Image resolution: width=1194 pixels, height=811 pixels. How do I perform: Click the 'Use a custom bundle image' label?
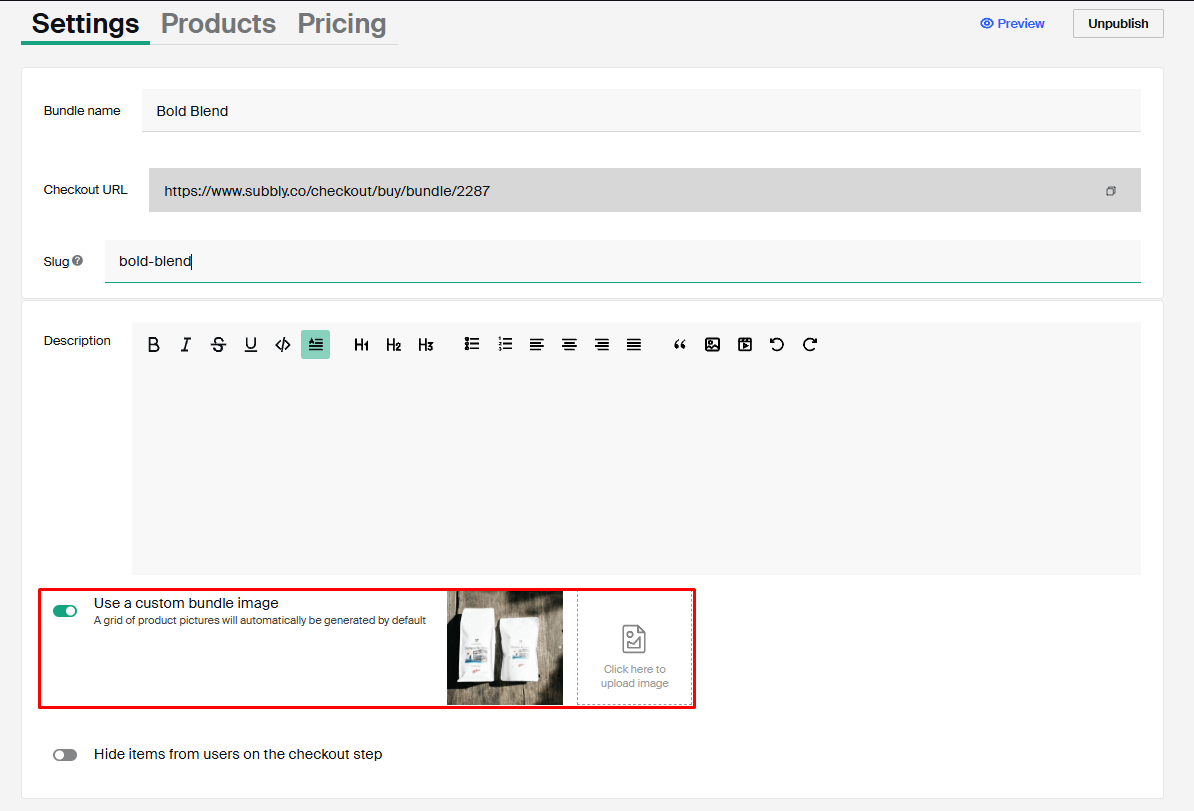click(186, 603)
